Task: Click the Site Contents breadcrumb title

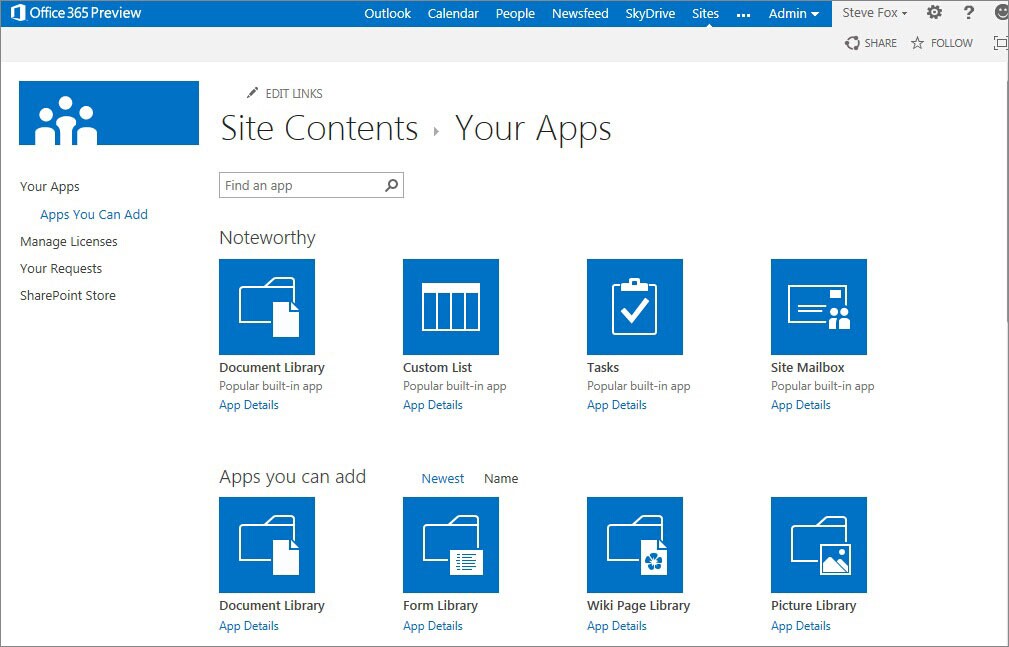Action: [x=319, y=128]
